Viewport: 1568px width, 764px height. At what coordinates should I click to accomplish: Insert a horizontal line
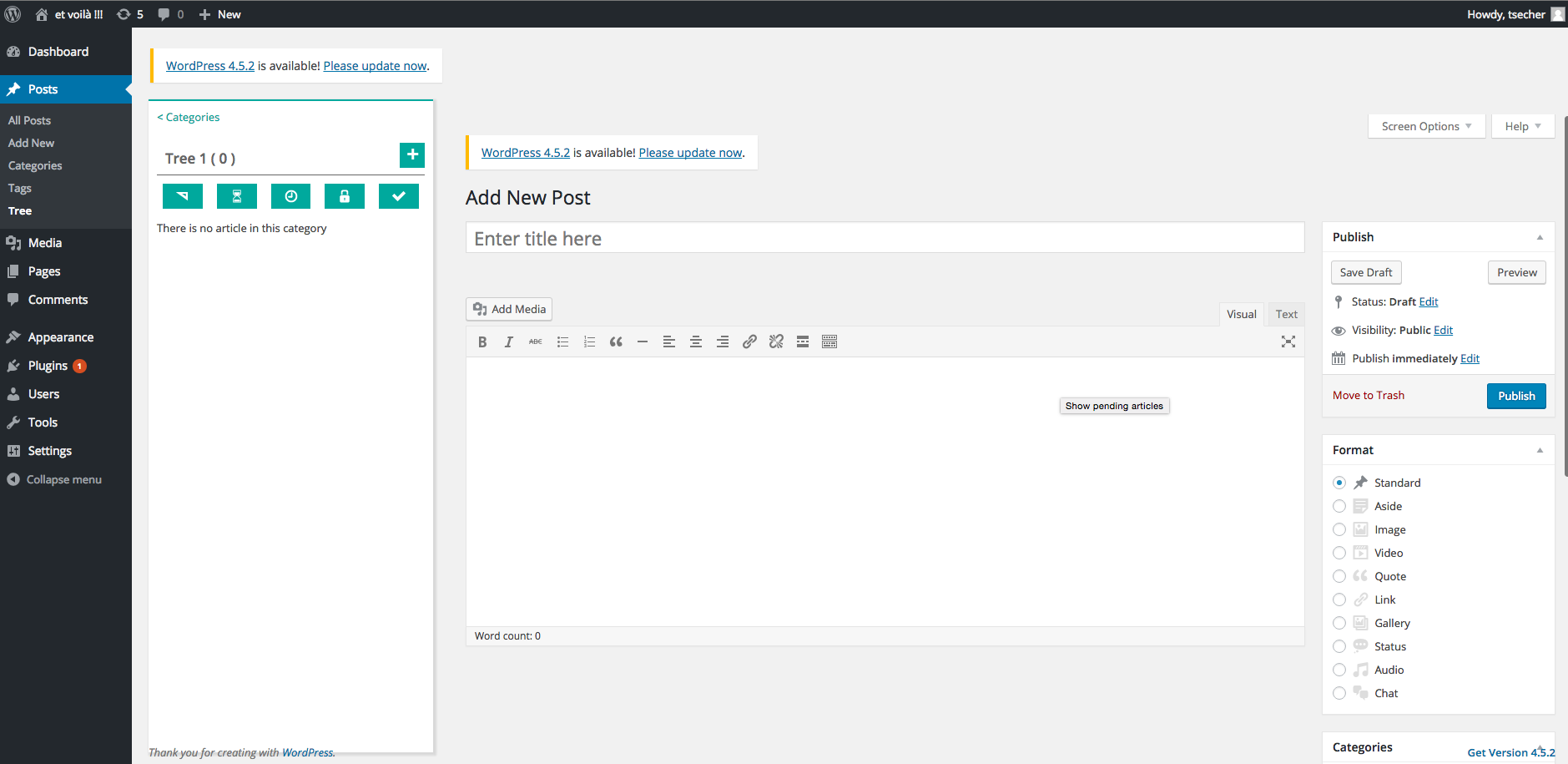point(643,342)
